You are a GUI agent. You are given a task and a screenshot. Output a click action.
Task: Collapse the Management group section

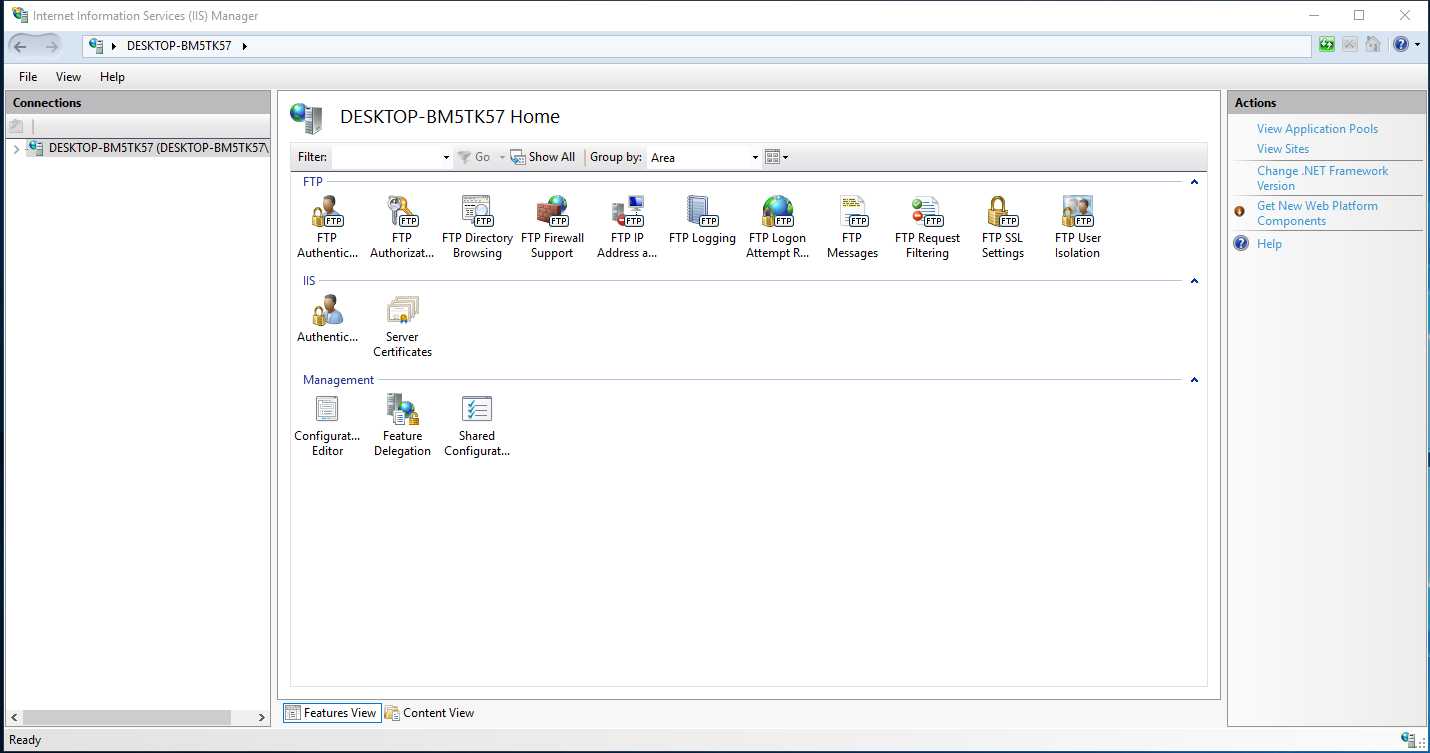click(1194, 380)
